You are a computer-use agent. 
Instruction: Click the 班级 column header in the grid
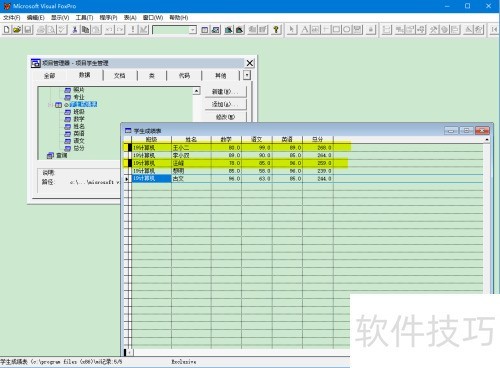152,139
